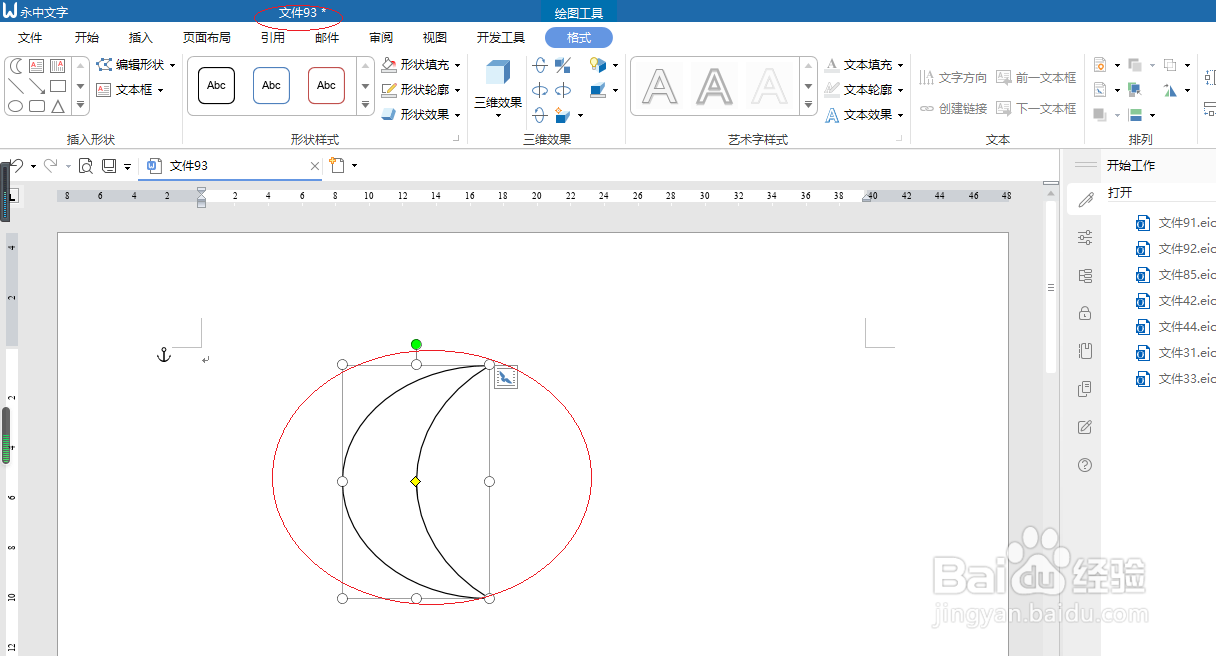Select the straight line shape tool
This screenshot has height=656, width=1216.
pyautogui.click(x=16, y=86)
